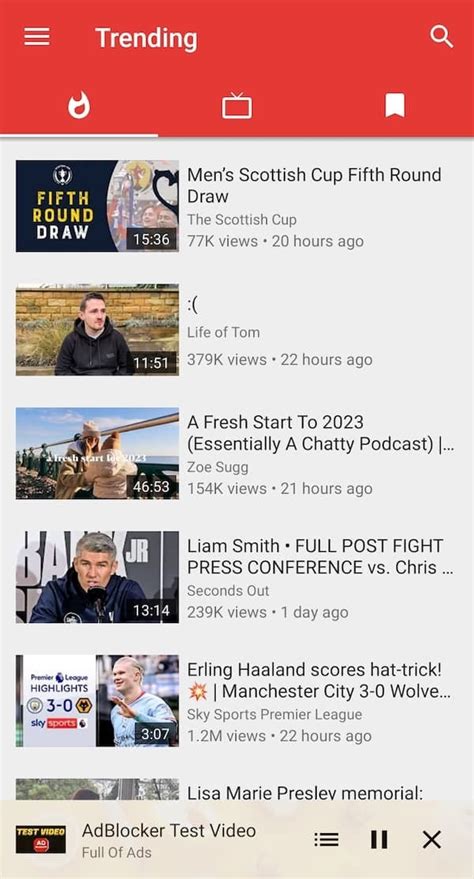Tap the search magnifier icon
The width and height of the screenshot is (474, 879).
(442, 37)
